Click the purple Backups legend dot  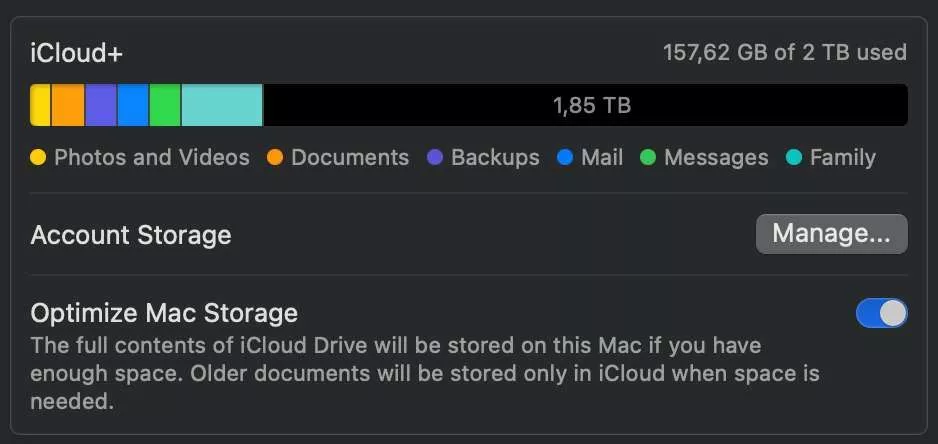(x=435, y=158)
